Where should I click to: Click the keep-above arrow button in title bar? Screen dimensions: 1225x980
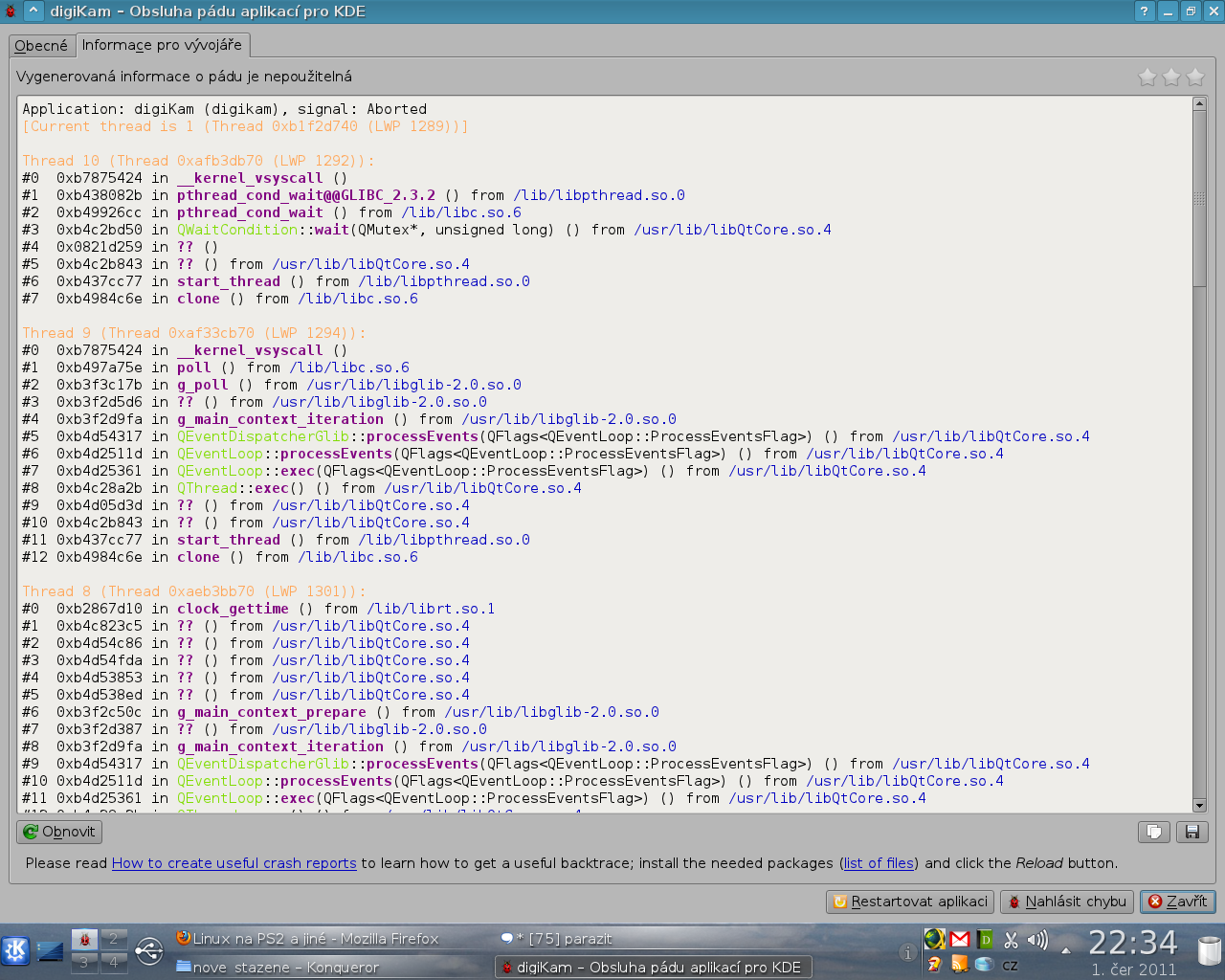pos(33,11)
